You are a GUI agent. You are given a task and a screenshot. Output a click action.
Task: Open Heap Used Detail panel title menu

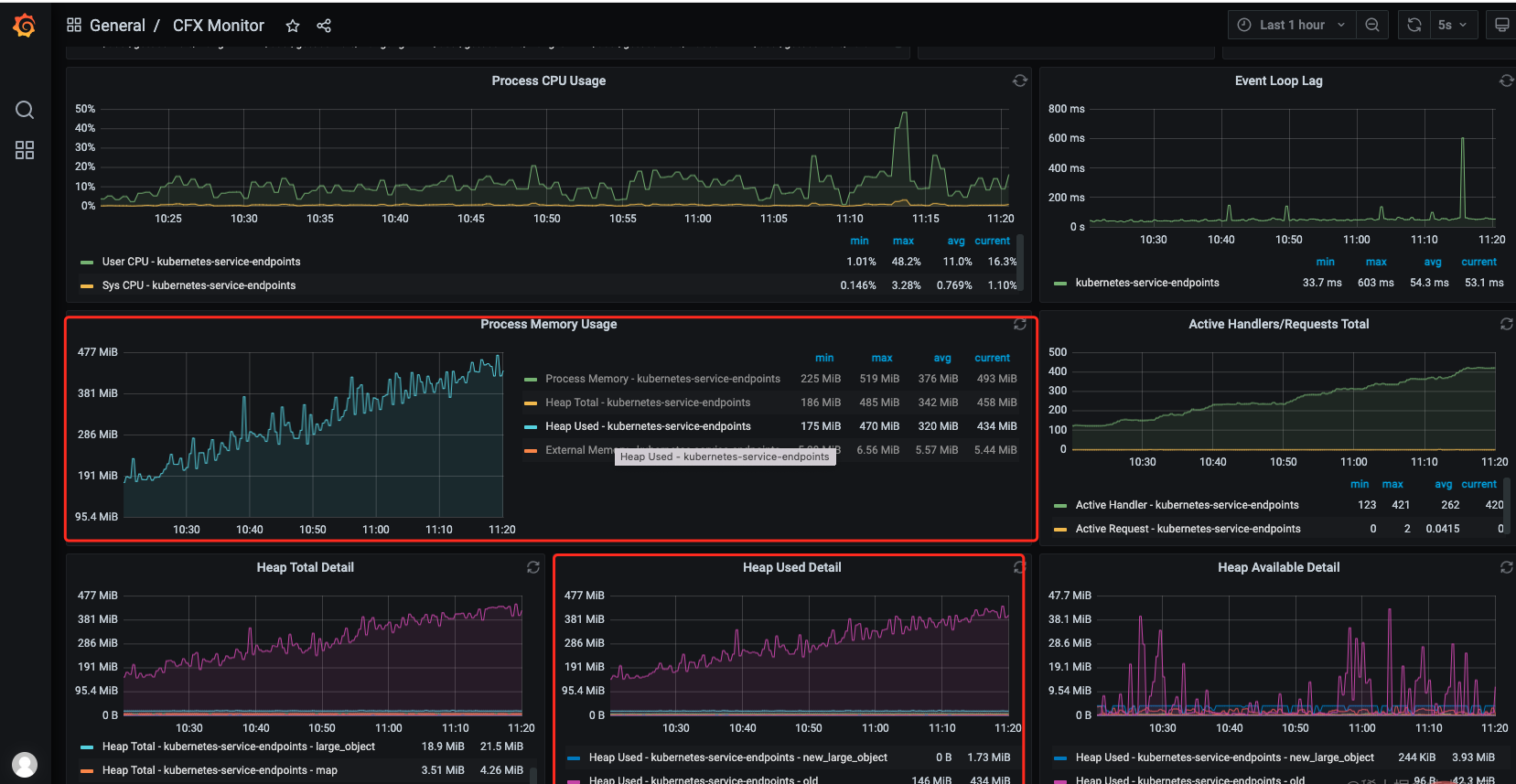(x=791, y=567)
